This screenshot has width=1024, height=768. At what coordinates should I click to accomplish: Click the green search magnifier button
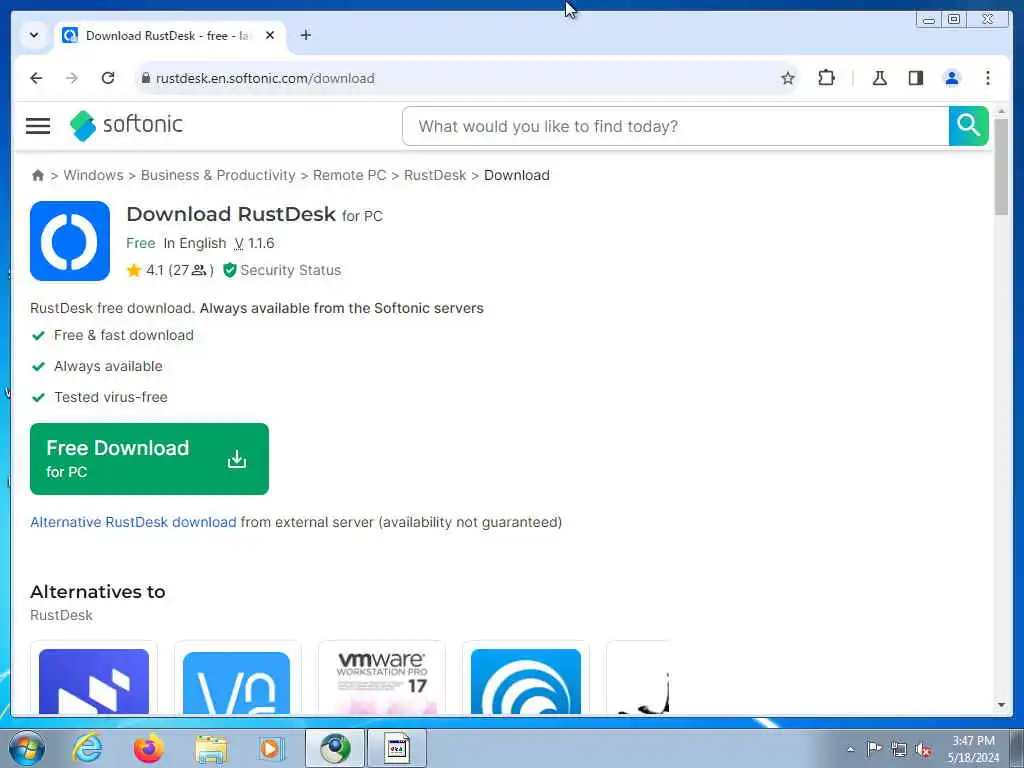pos(968,126)
